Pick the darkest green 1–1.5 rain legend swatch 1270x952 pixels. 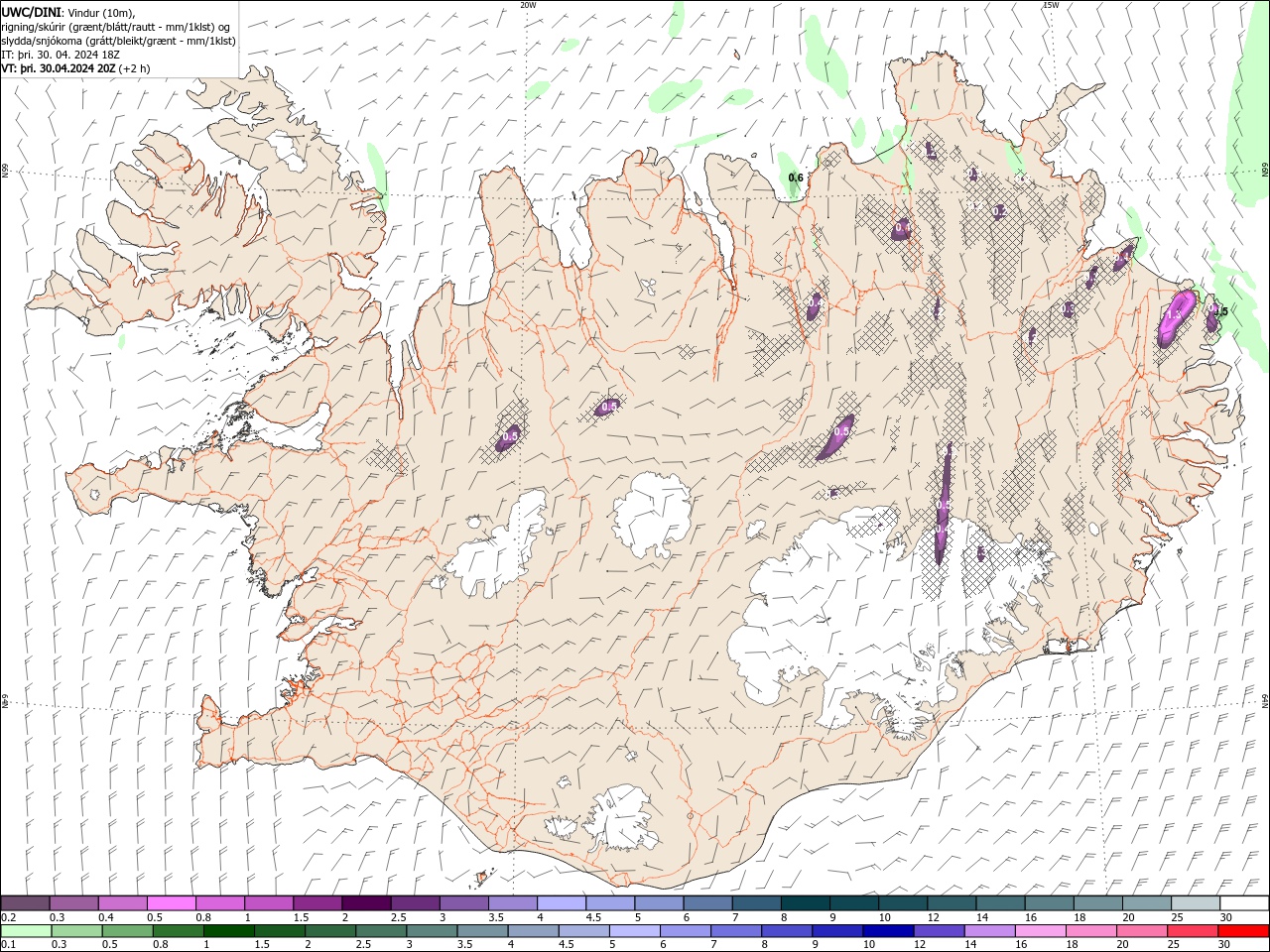tap(228, 931)
